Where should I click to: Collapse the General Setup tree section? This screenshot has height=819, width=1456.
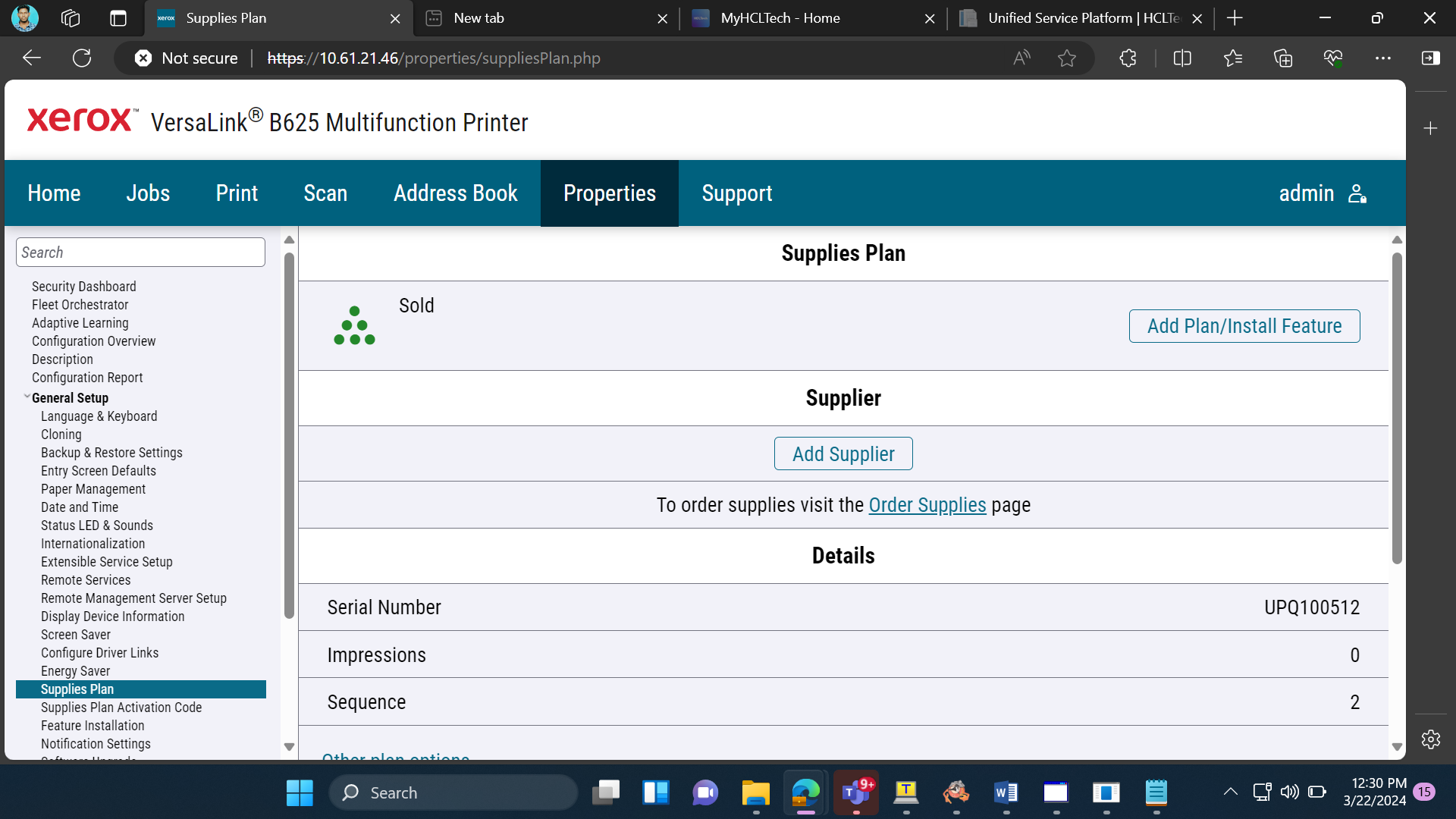pyautogui.click(x=27, y=397)
